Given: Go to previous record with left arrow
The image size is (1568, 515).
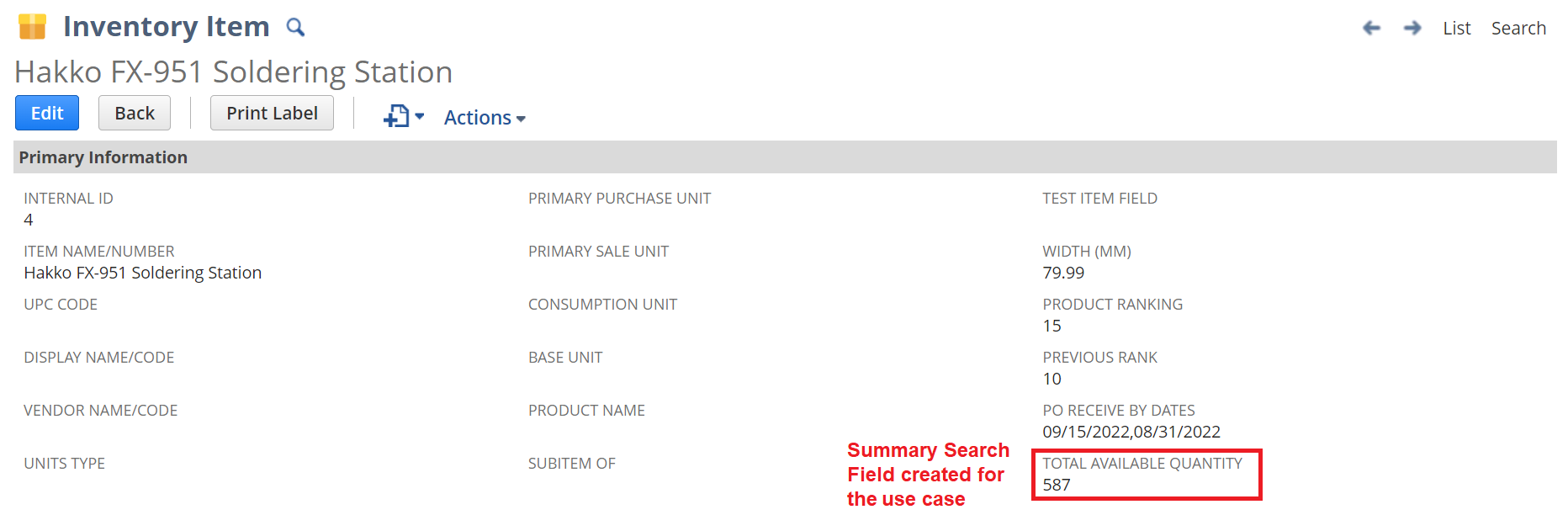Looking at the screenshot, I should [x=1371, y=28].
